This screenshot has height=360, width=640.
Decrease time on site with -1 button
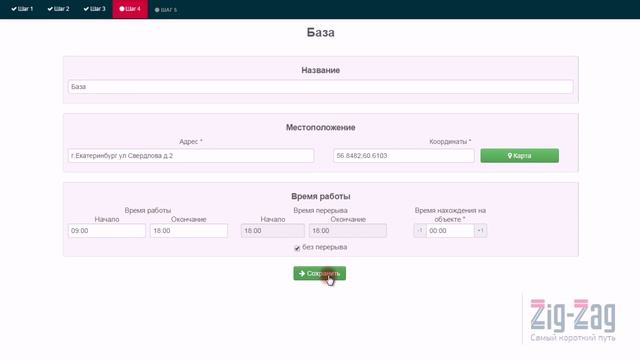coord(420,231)
